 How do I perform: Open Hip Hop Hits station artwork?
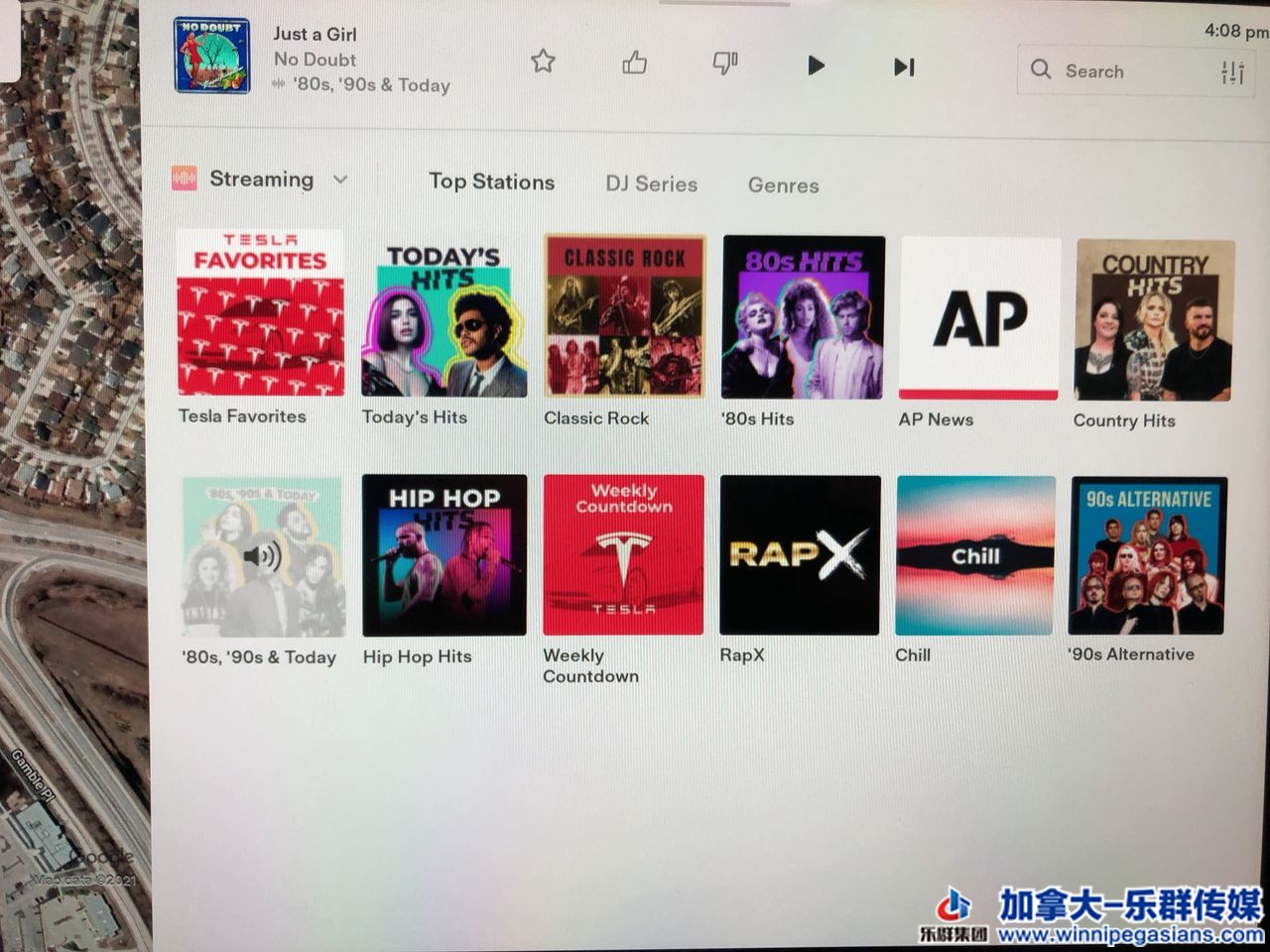tap(444, 555)
